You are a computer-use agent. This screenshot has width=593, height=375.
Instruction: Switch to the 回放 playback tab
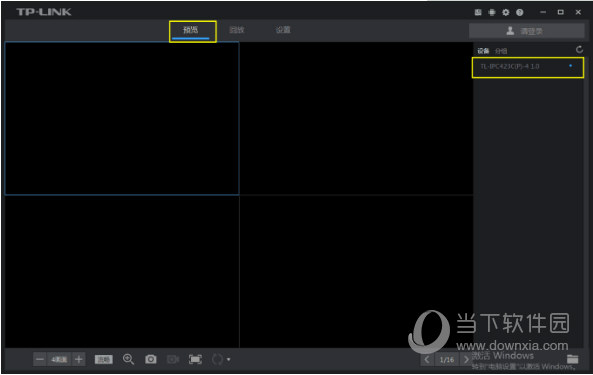(237, 30)
